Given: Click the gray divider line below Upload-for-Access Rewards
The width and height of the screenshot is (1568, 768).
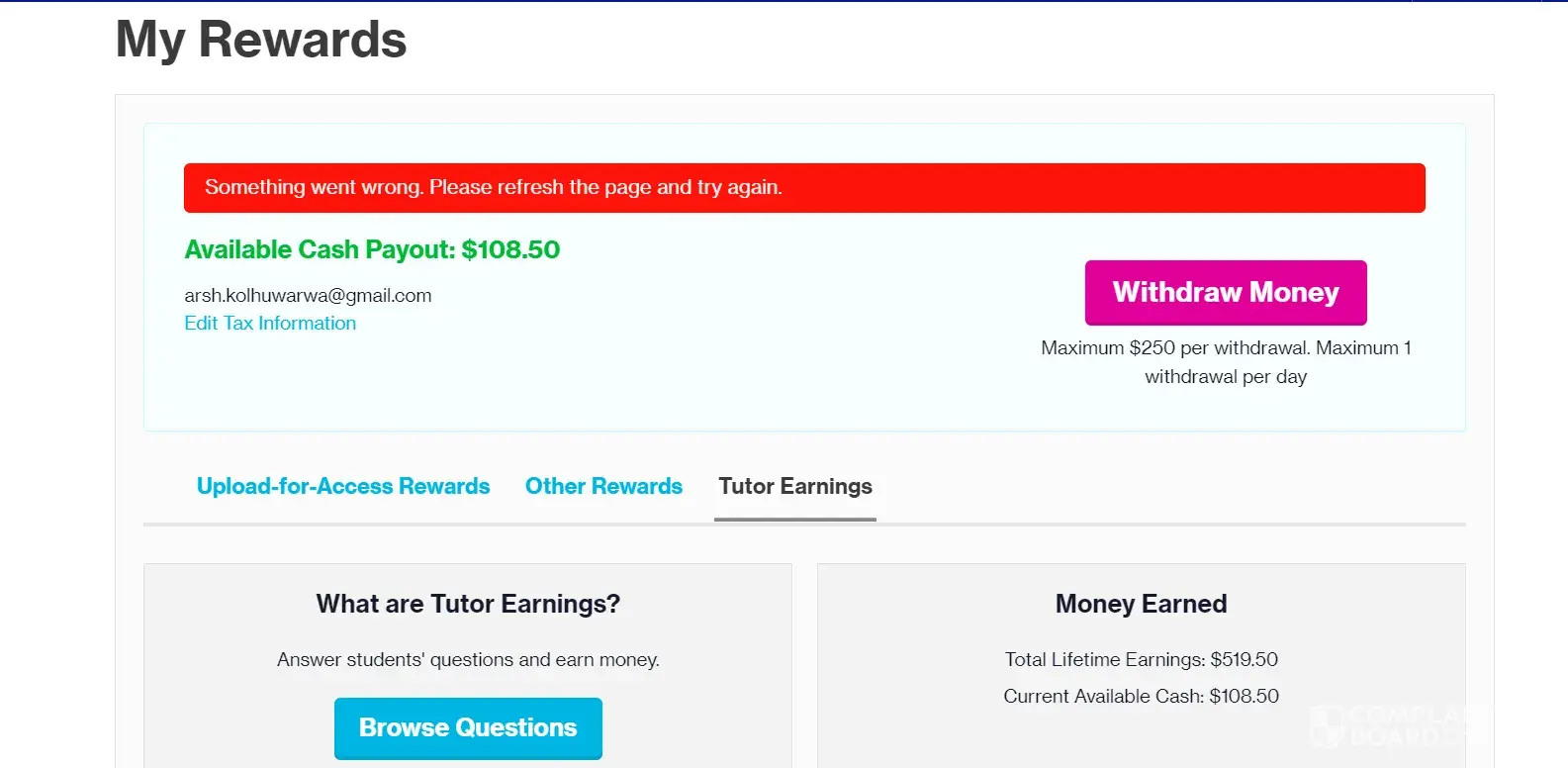Looking at the screenshot, I should click(343, 524).
